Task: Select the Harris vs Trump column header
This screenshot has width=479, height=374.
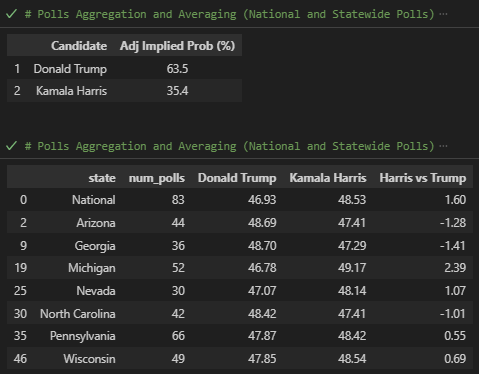Action: (x=423, y=178)
